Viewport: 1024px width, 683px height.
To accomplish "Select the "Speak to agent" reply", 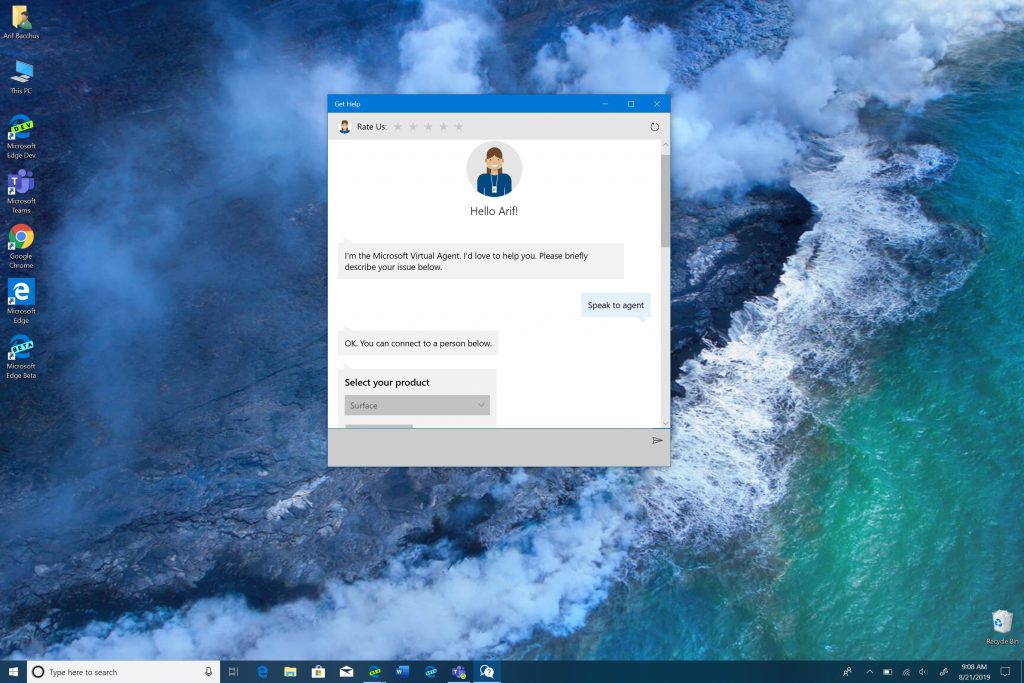I will tap(615, 304).
